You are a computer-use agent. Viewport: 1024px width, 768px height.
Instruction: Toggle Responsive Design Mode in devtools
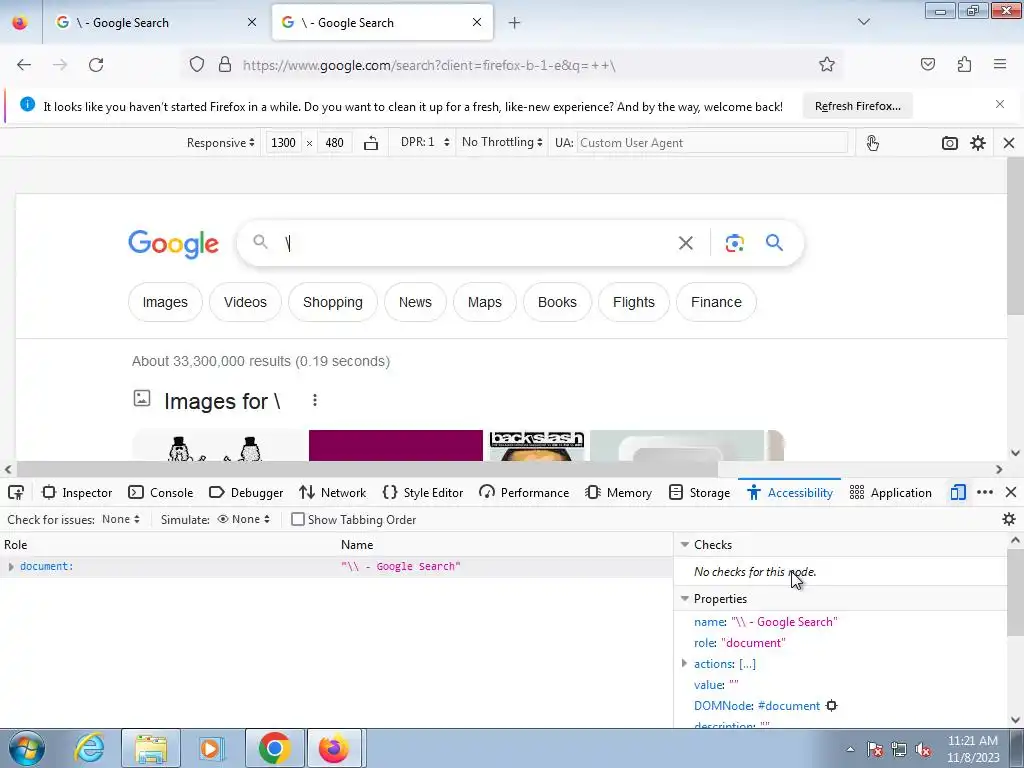pyautogui.click(x=958, y=492)
